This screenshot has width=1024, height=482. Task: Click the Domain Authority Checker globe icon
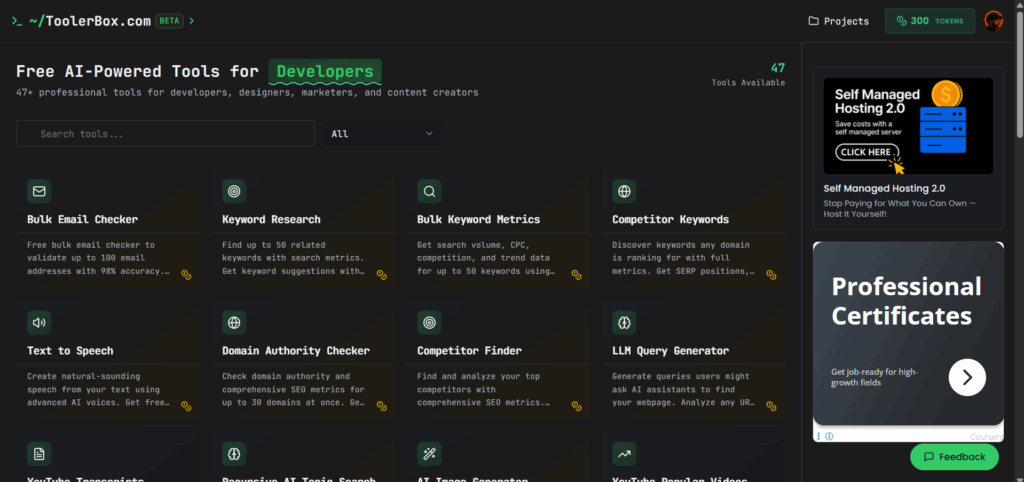[x=234, y=323]
